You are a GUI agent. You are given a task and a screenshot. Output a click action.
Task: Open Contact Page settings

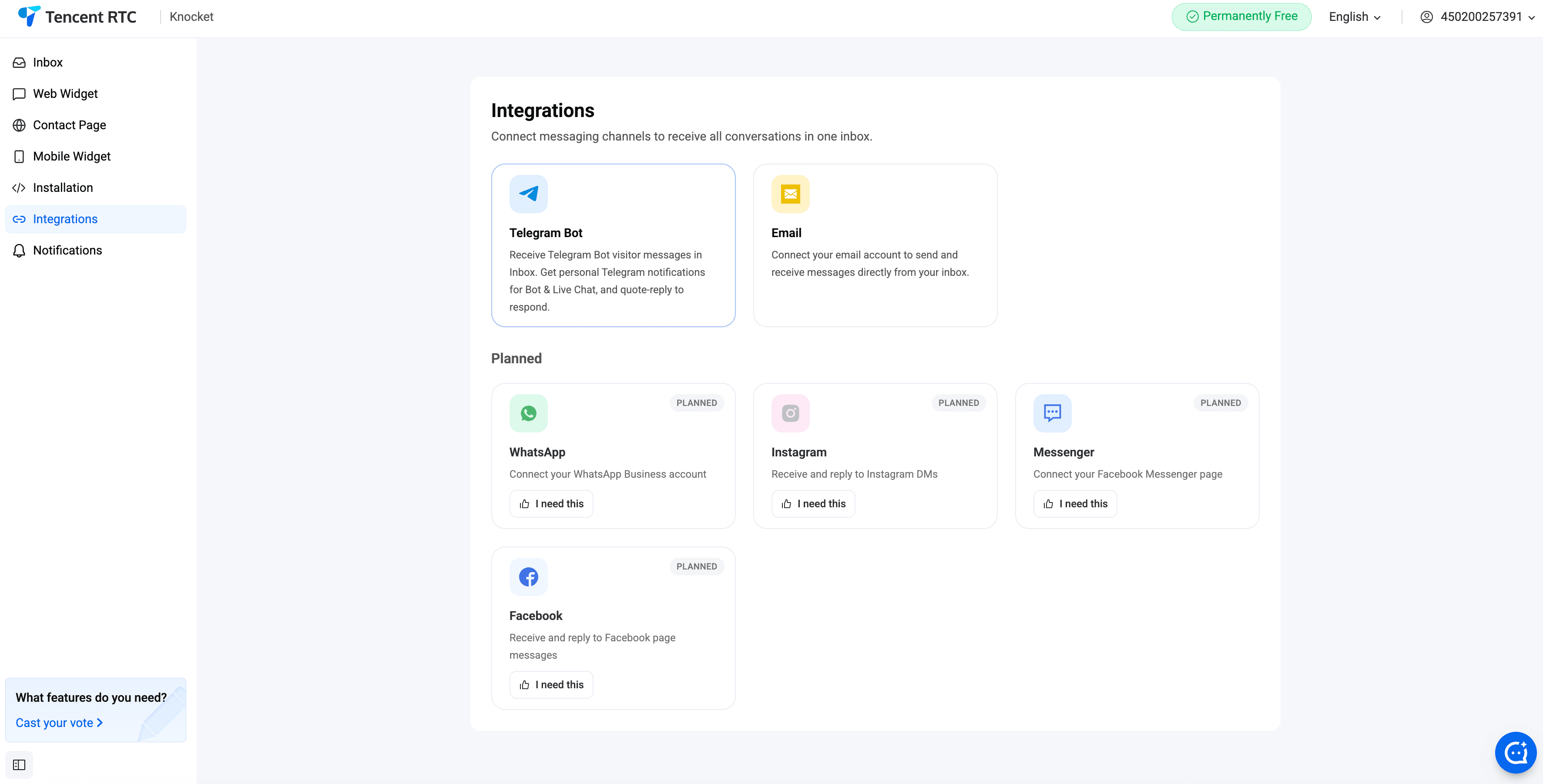tap(96, 125)
